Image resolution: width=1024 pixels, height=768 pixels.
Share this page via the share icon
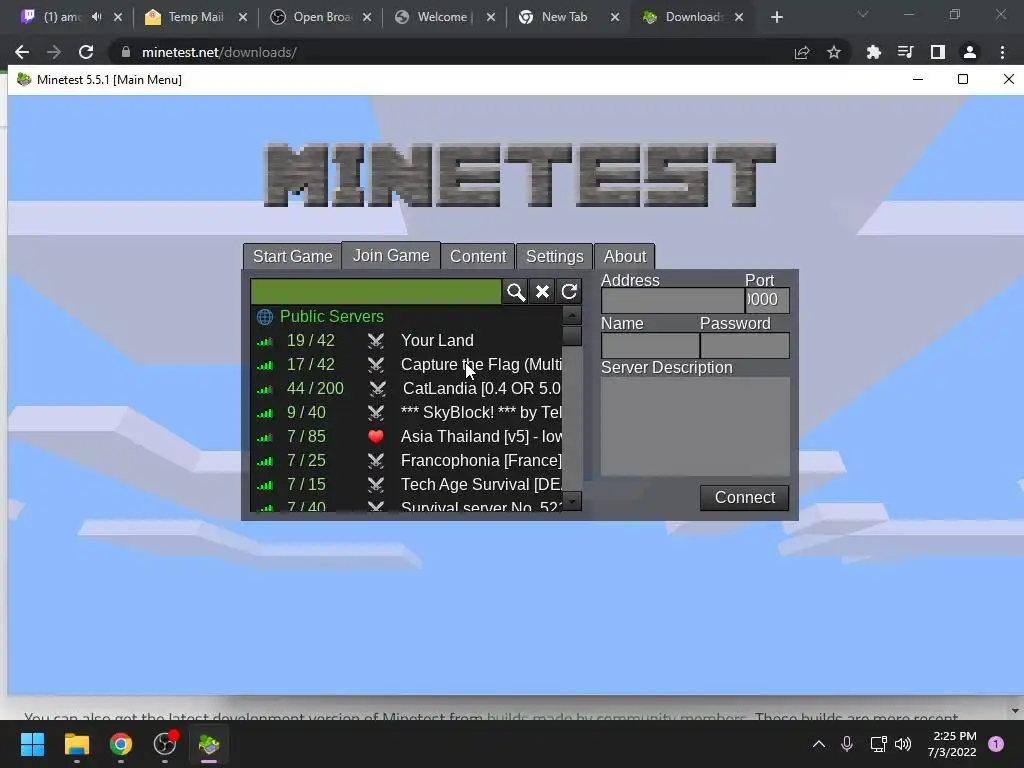coord(802,52)
